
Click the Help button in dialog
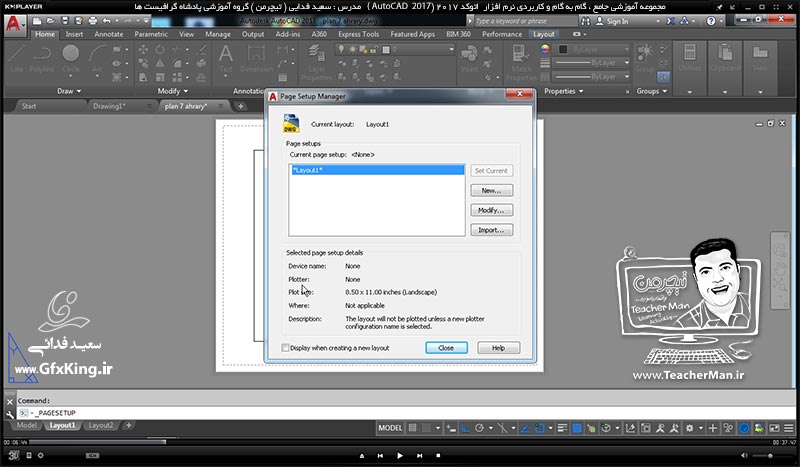point(498,348)
